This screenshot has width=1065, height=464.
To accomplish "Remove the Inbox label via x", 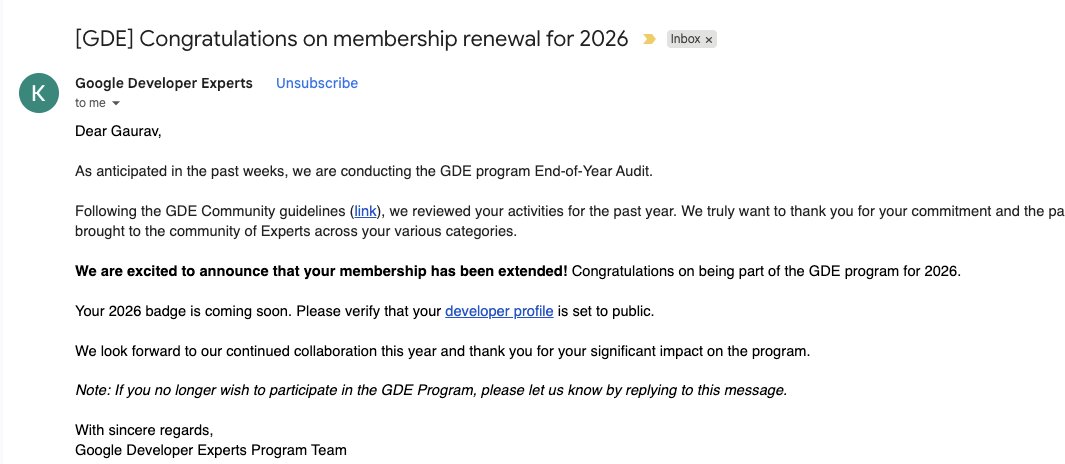I will click(x=708, y=40).
